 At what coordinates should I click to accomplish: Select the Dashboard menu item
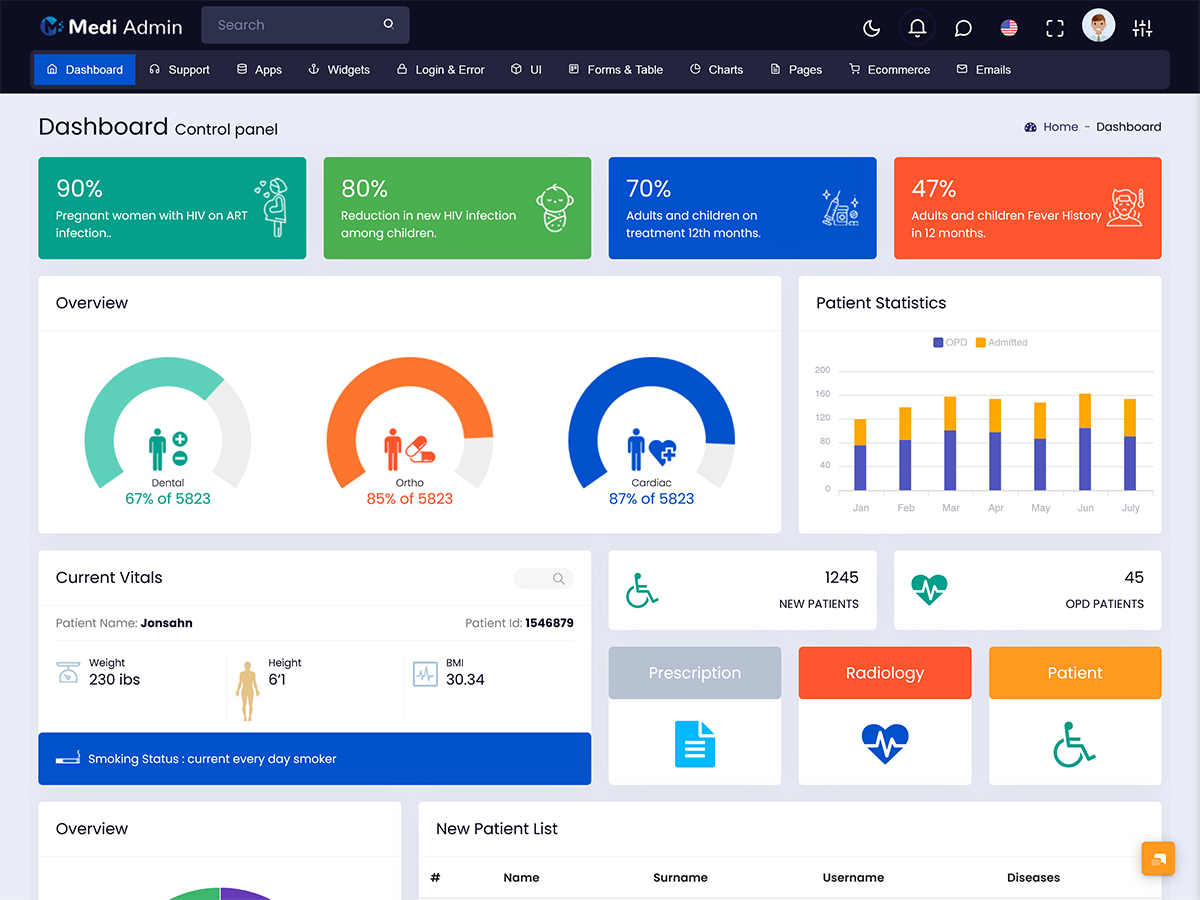(85, 70)
